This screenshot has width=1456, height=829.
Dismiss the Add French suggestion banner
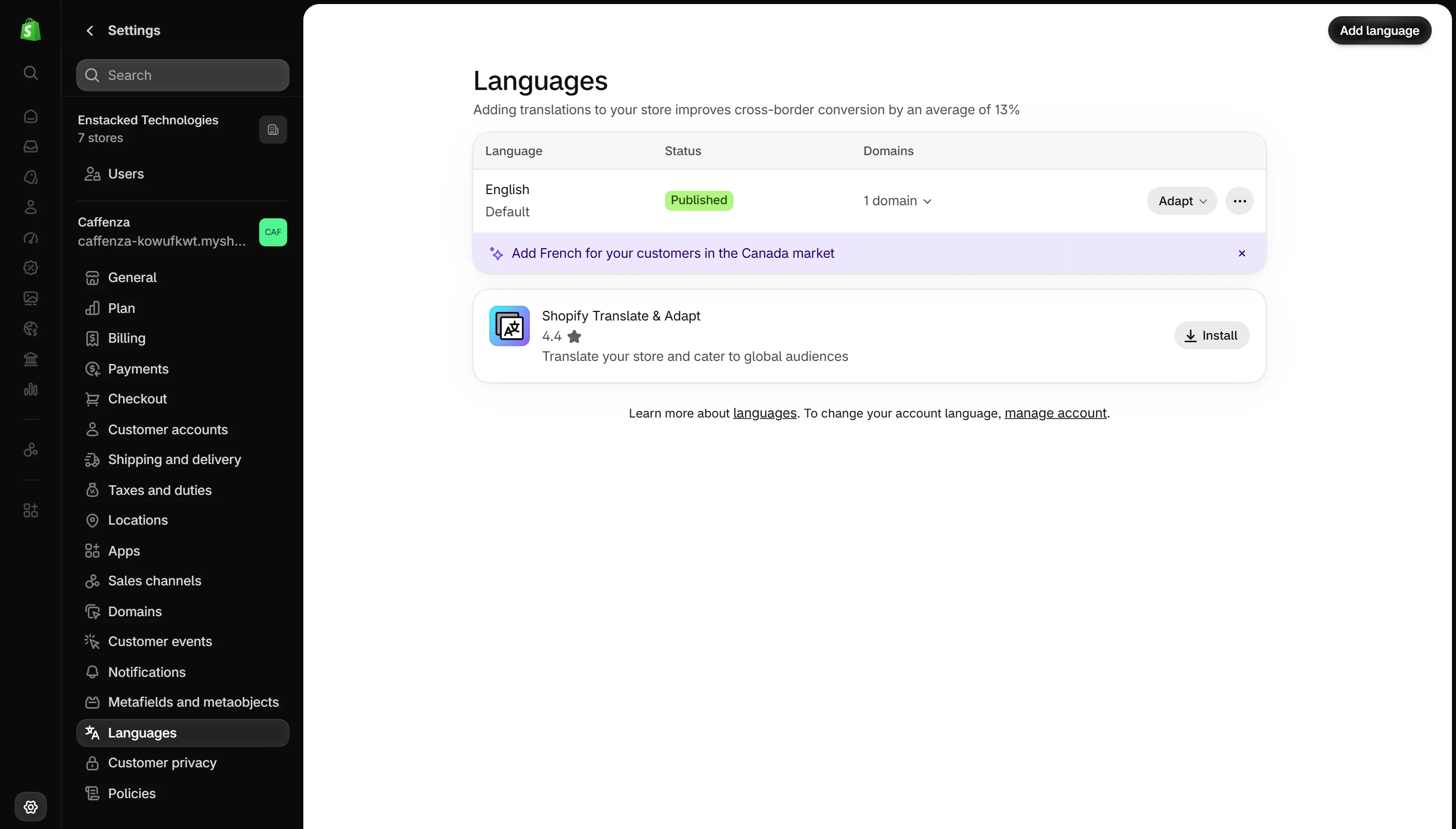pyautogui.click(x=1242, y=253)
